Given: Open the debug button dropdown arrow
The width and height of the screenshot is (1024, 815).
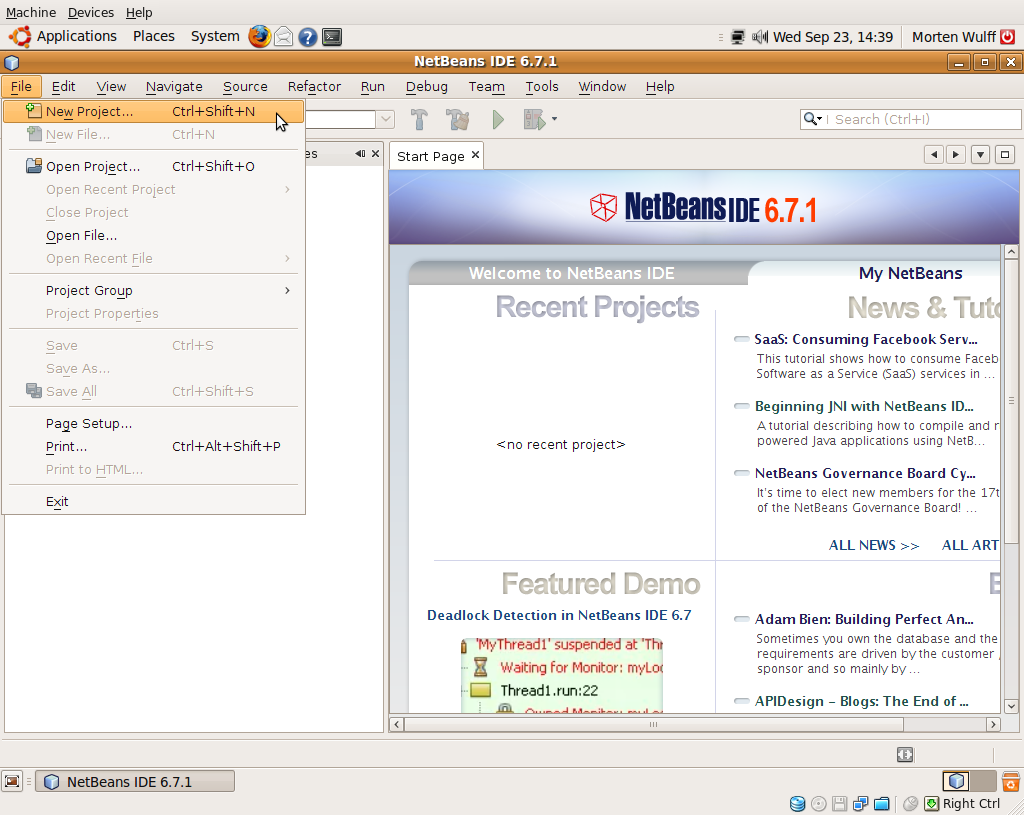Looking at the screenshot, I should 554,119.
